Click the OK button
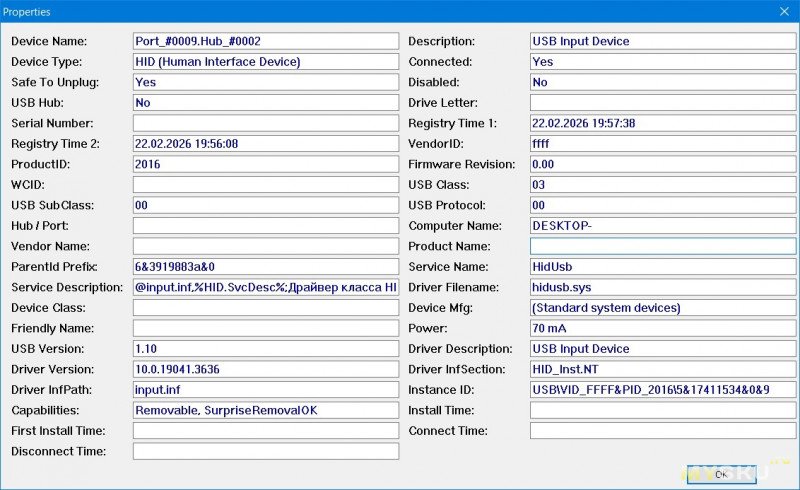This screenshot has height=490, width=800. coord(721,474)
